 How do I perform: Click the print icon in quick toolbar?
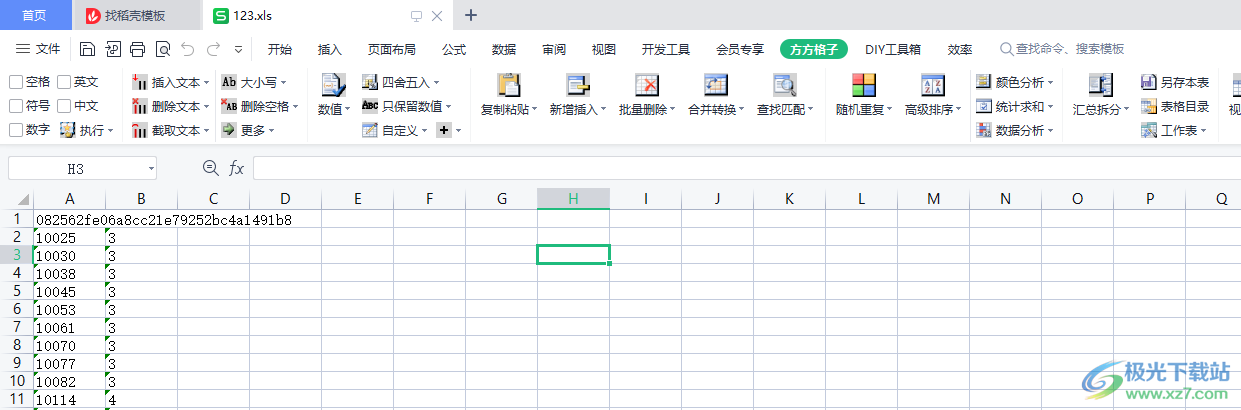click(x=138, y=49)
